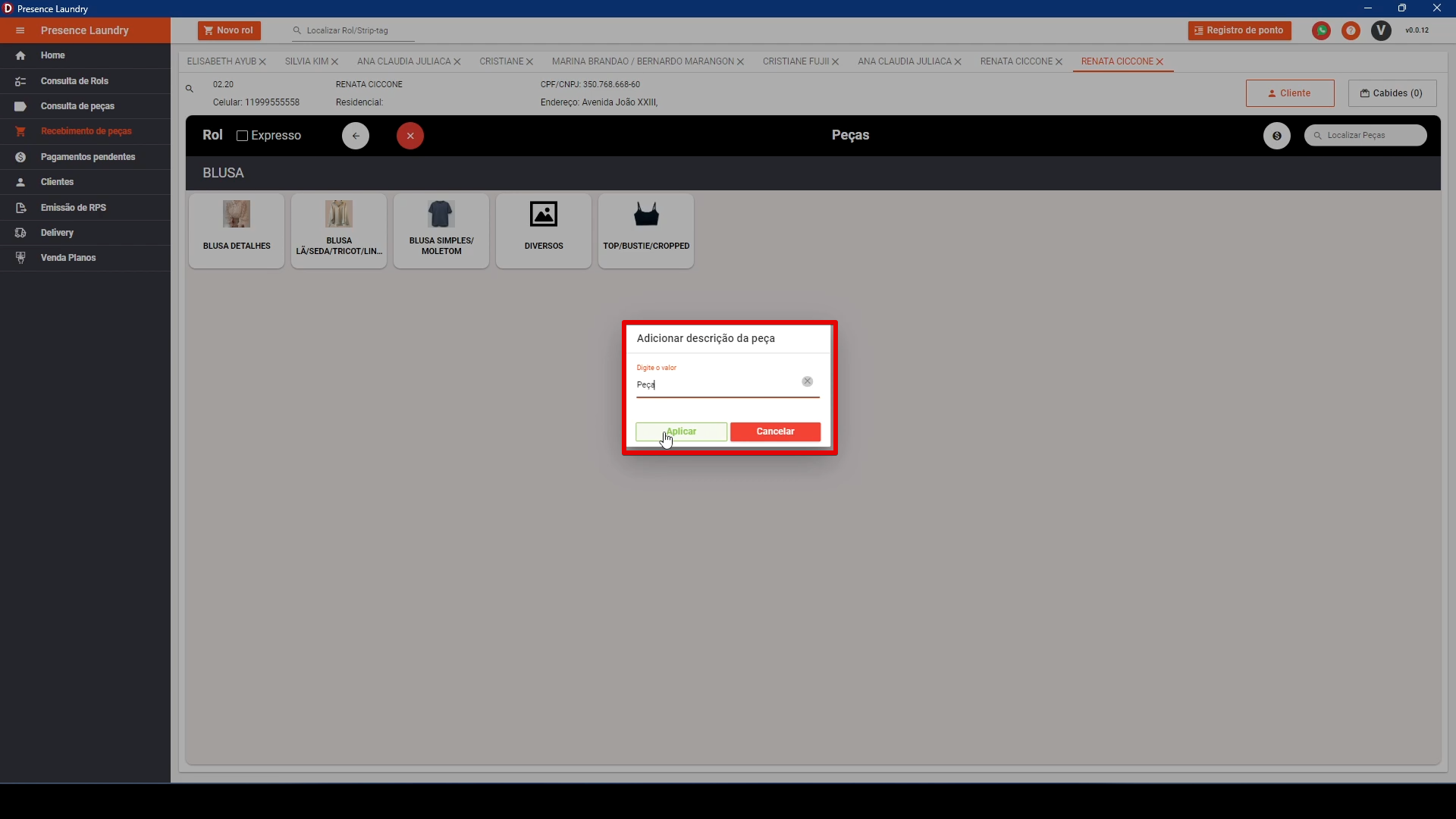Close the CRISTIANE FUJII tab
Viewport: 1456px width, 819px height.
(x=836, y=62)
